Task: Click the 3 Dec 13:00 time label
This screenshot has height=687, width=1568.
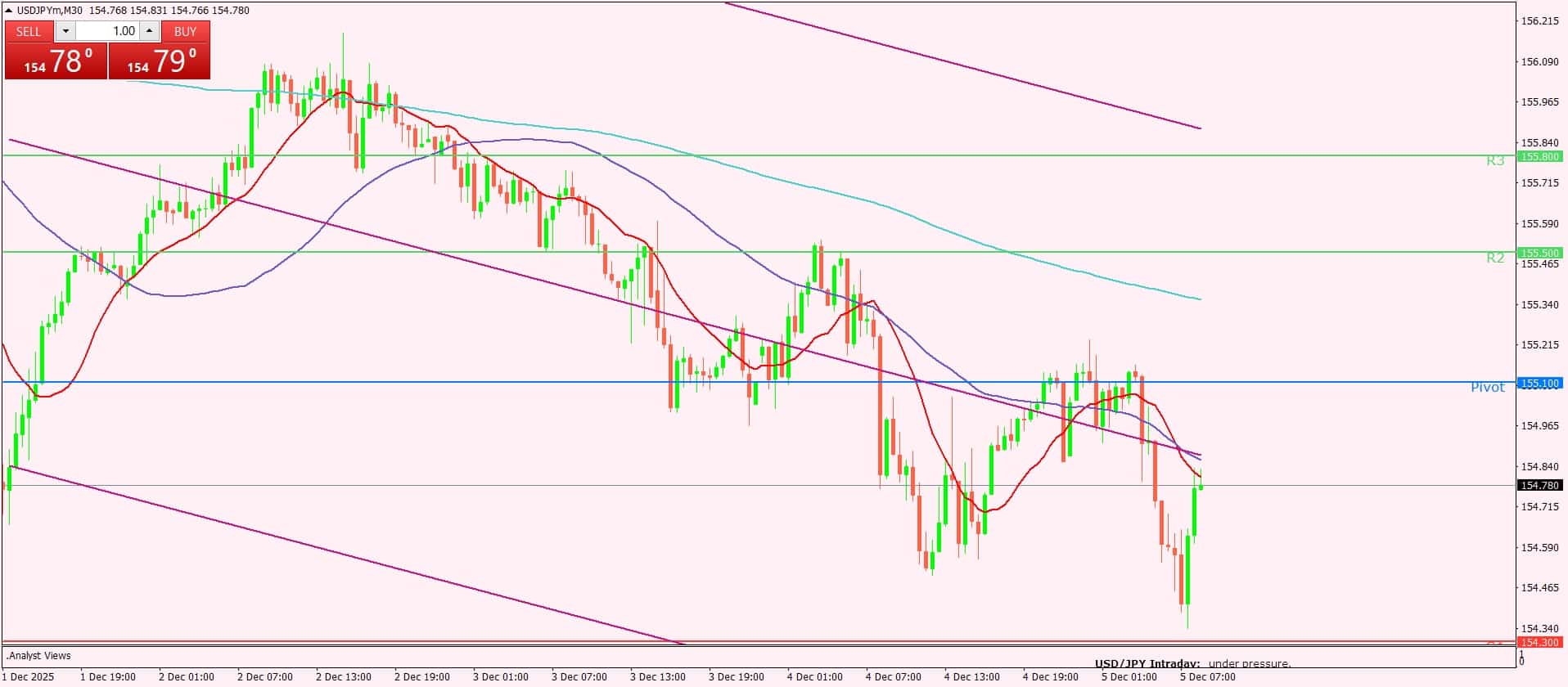Action: [658, 677]
